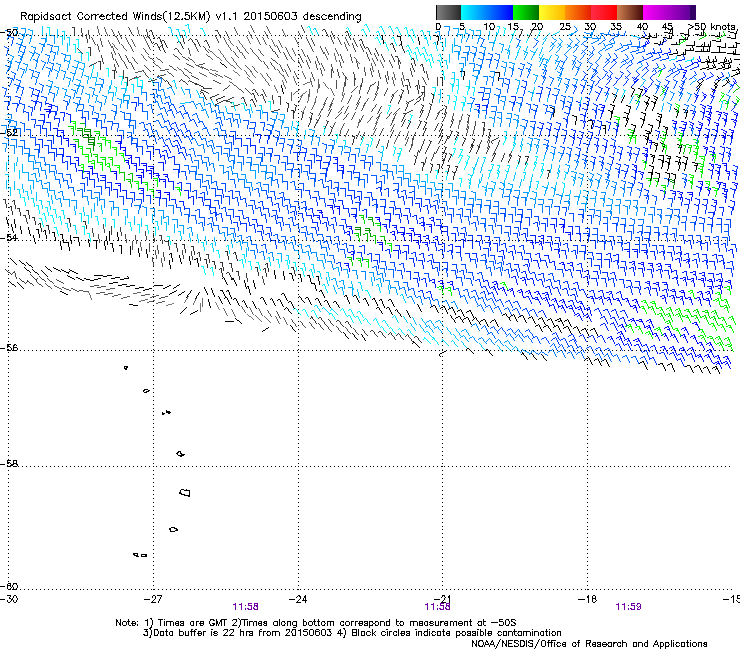Click the '25' legend scale number

(x=564, y=26)
